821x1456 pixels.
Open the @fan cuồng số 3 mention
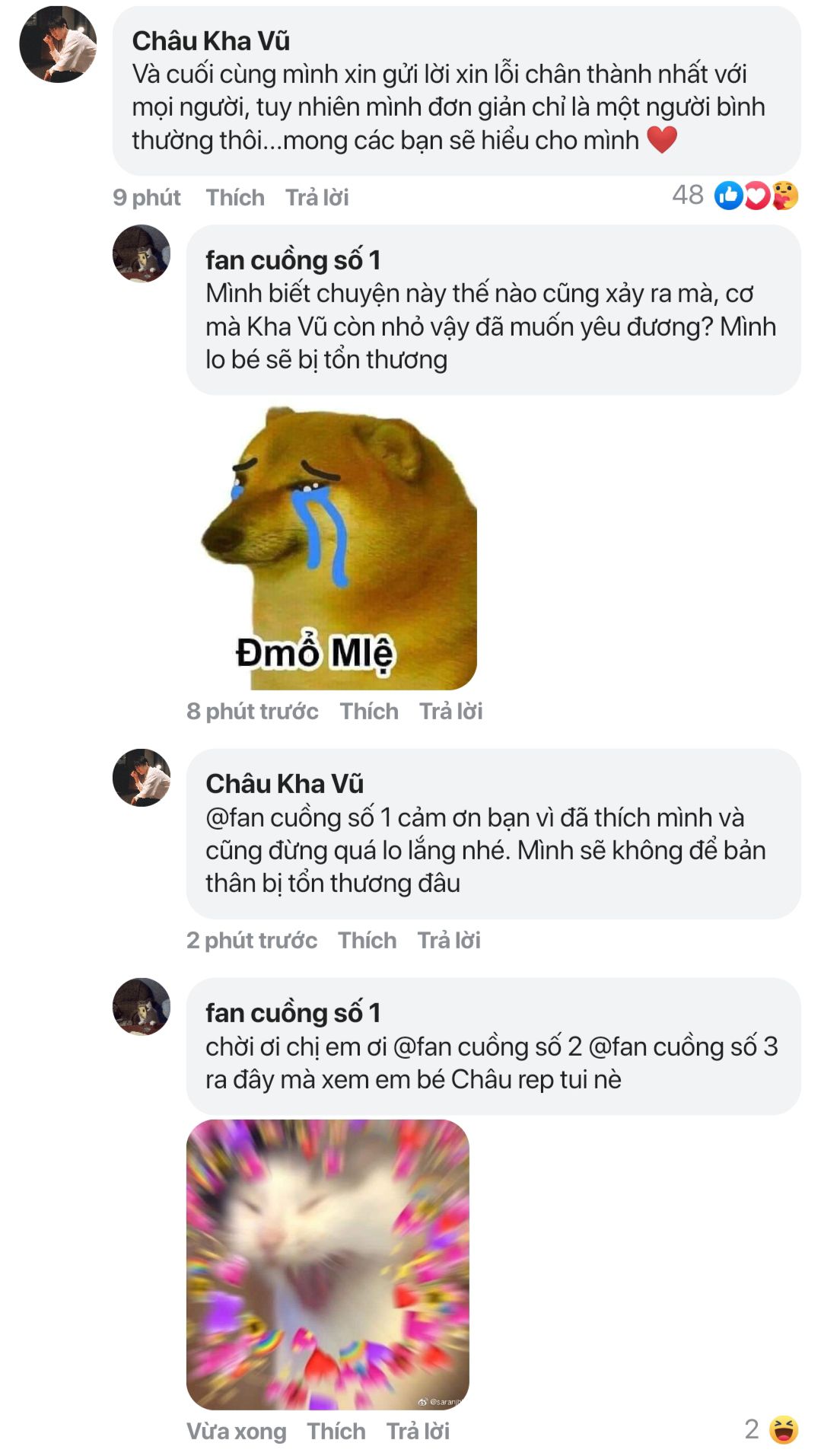[x=683, y=1047]
